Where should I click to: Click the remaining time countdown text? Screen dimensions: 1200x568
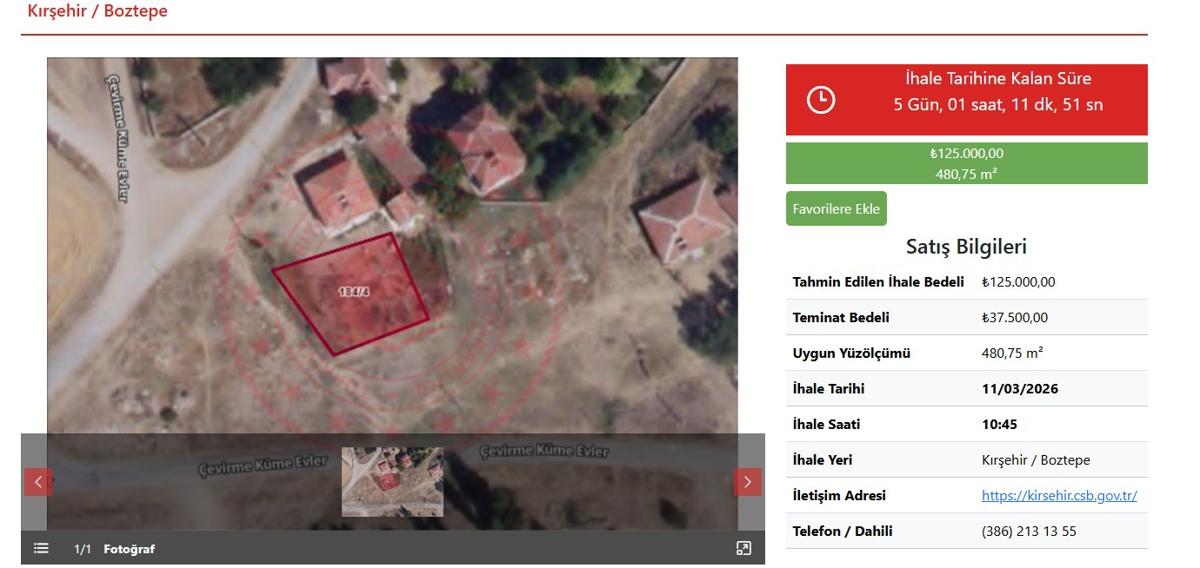click(997, 104)
